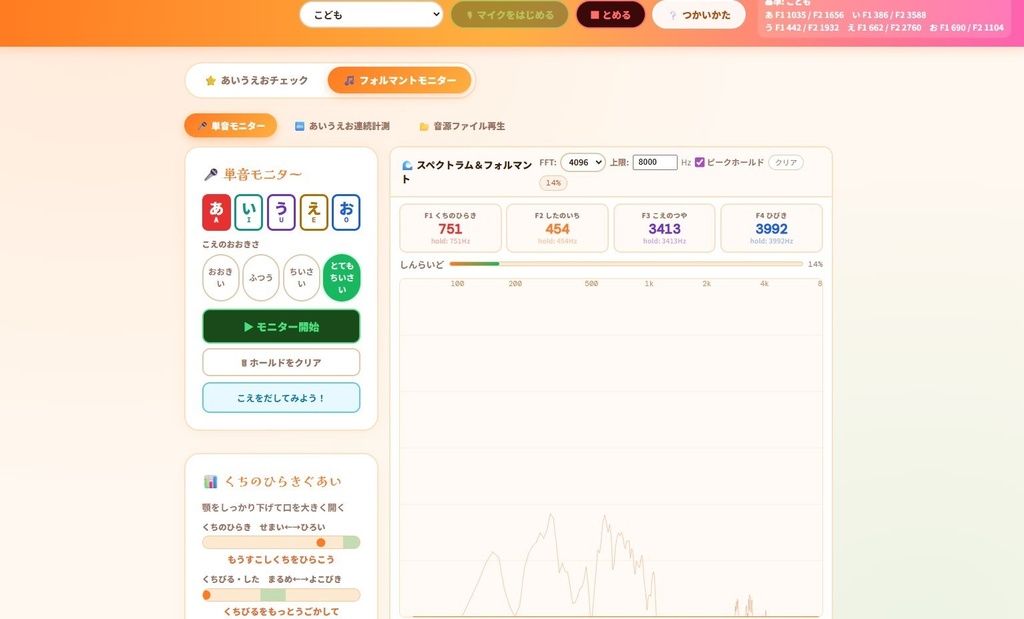The image size is (1024, 619).
Task: Select the い (I) vowel card
Action: tap(248, 214)
